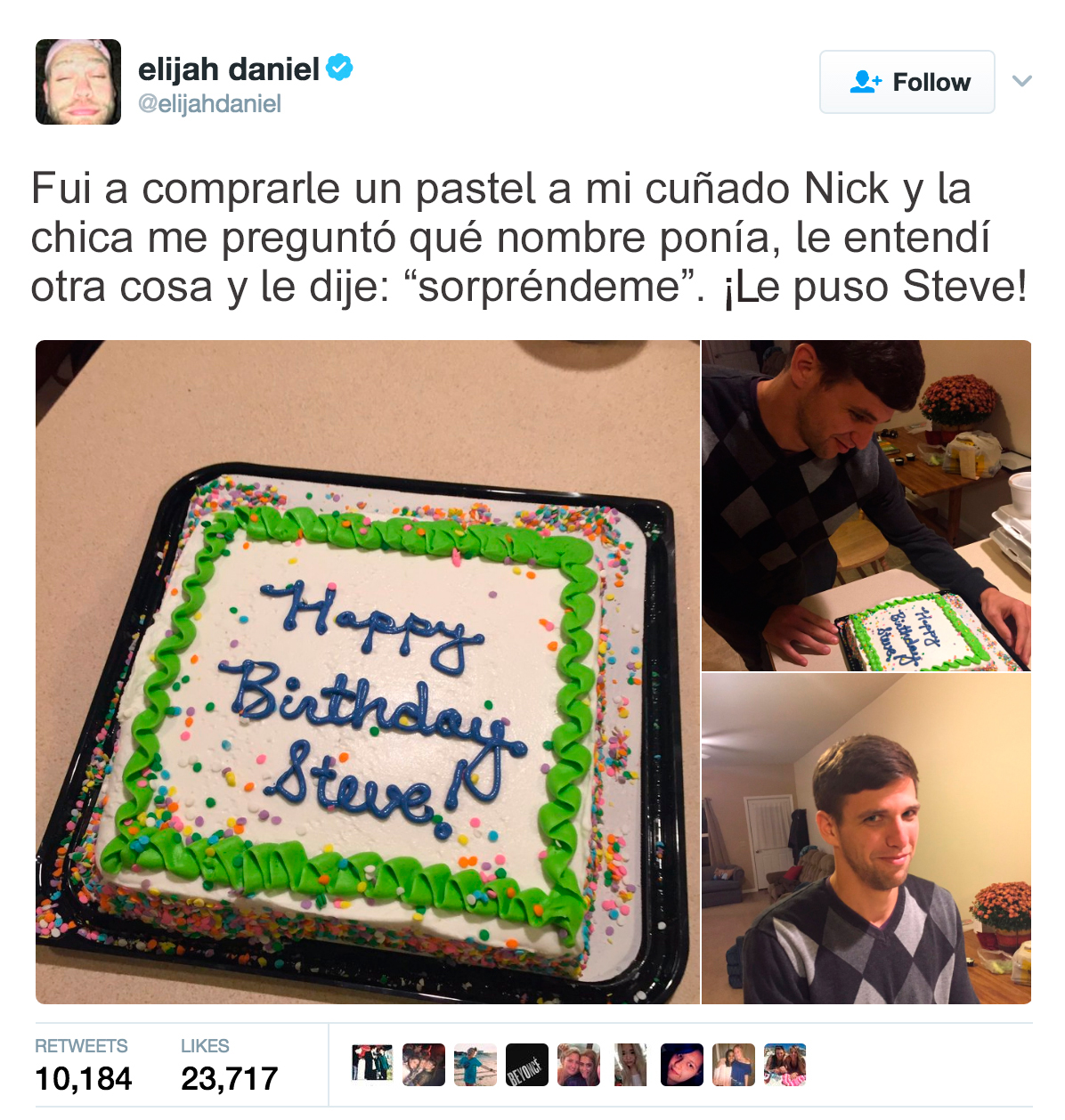Open the photo of smiling man in sweater
Viewport: 1065px width, 1120px height.
pyautogui.click(x=866, y=839)
